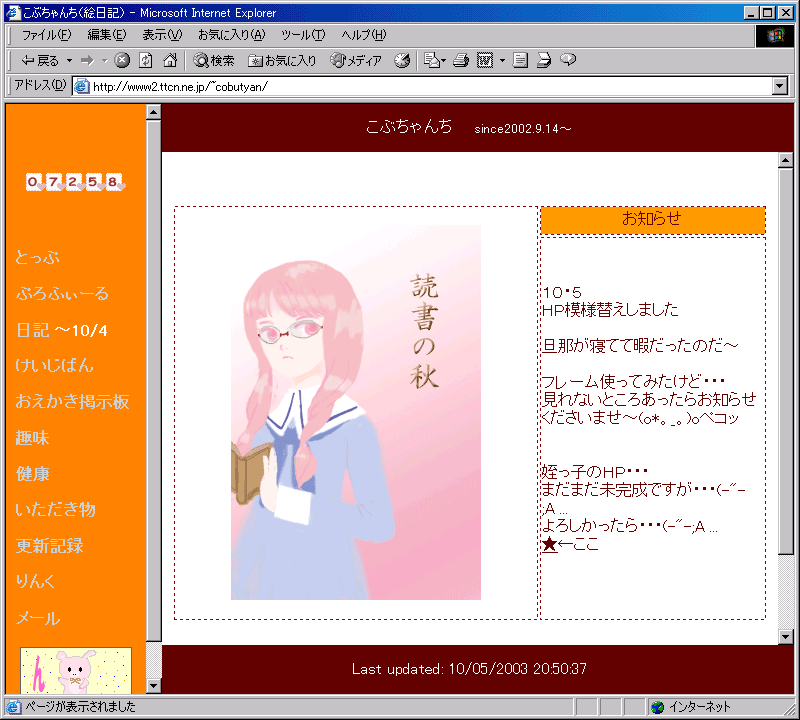
Task: Open the Back button history dropdown arrow
Action: [x=69, y=61]
